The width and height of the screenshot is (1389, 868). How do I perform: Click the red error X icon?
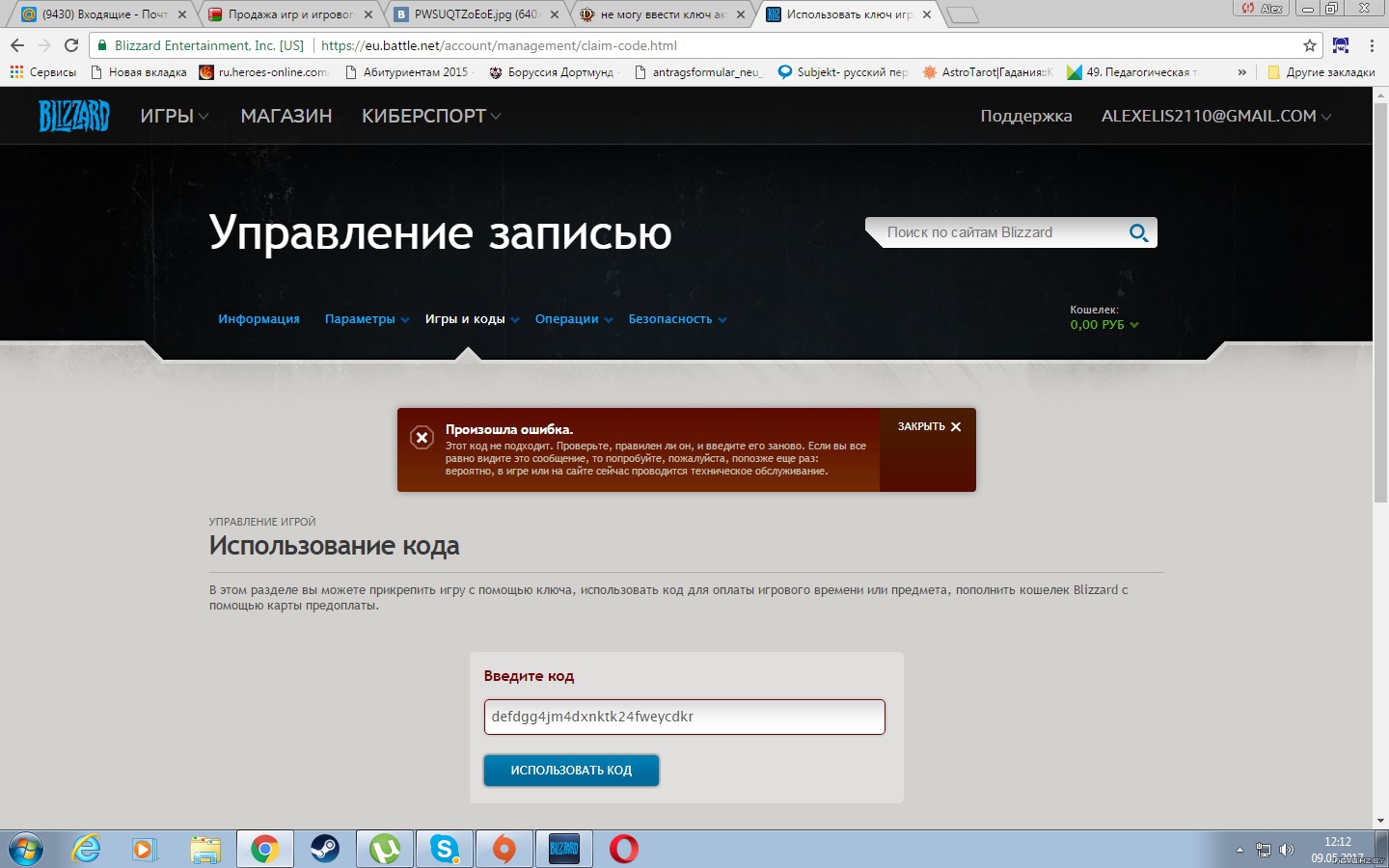point(422,438)
